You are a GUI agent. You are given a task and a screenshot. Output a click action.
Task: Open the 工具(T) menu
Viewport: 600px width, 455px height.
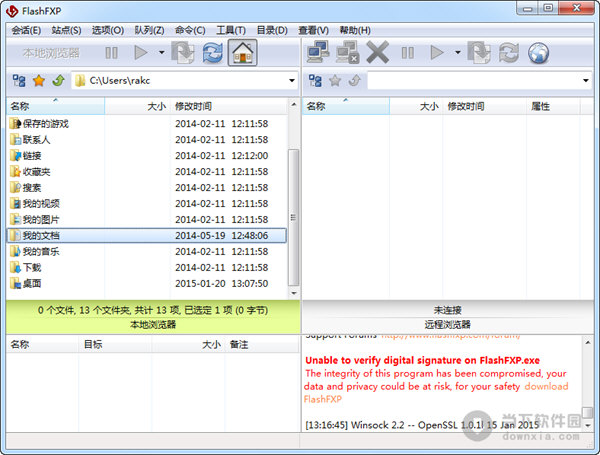click(231, 30)
